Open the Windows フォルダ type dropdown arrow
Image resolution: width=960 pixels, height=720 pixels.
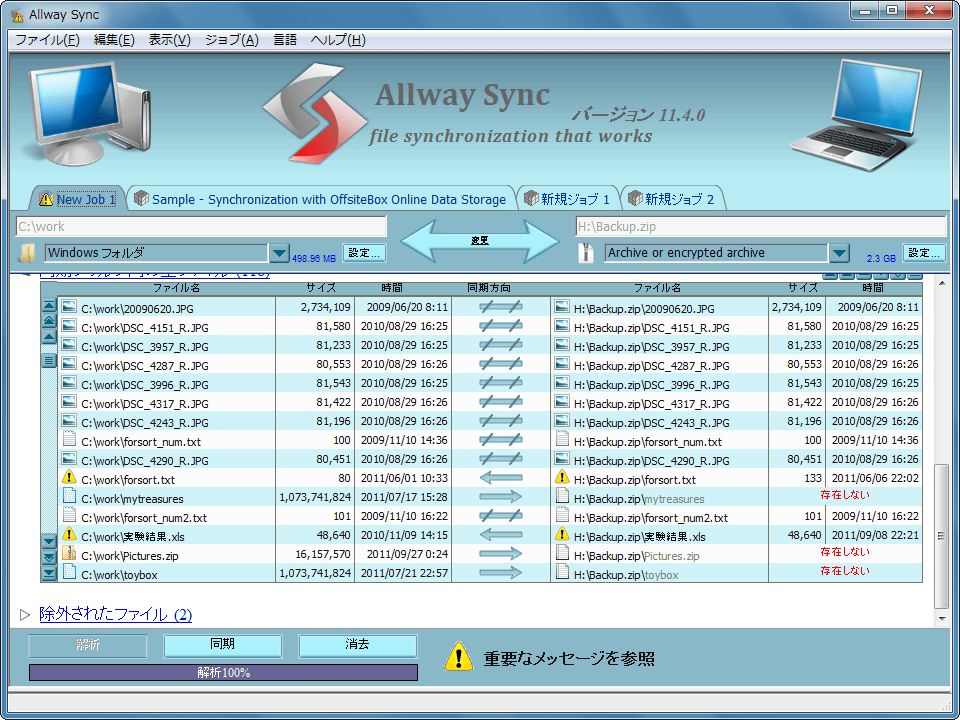279,253
